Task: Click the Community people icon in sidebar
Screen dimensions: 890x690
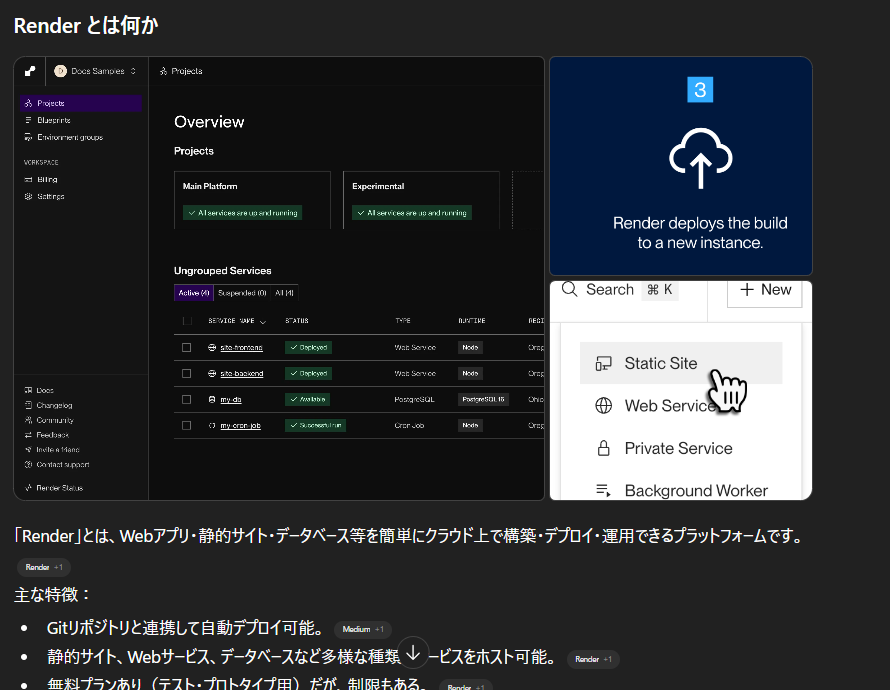Action: click(28, 420)
